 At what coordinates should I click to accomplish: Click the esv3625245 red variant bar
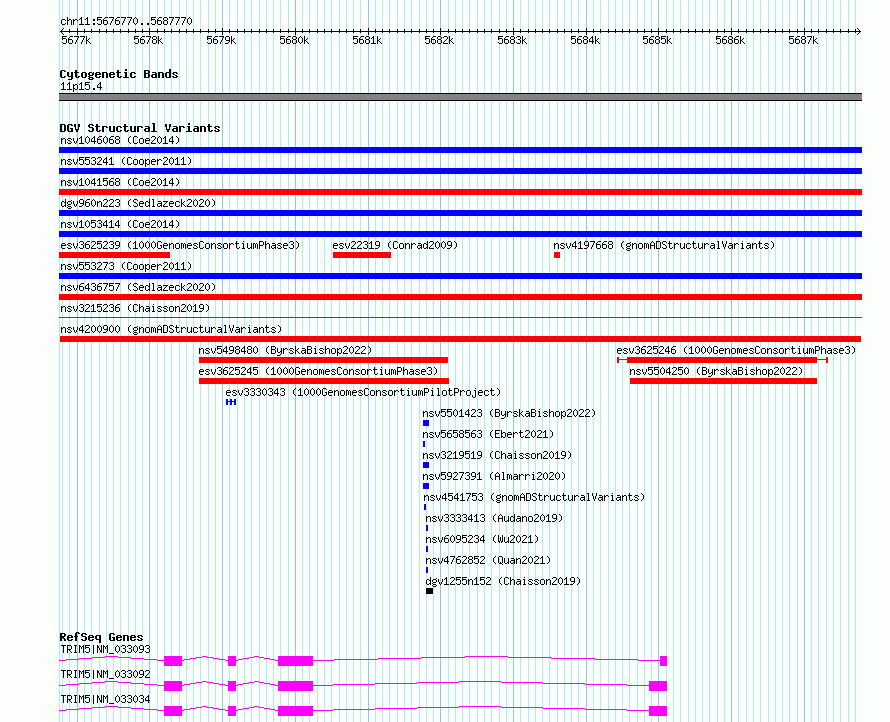tap(324, 381)
